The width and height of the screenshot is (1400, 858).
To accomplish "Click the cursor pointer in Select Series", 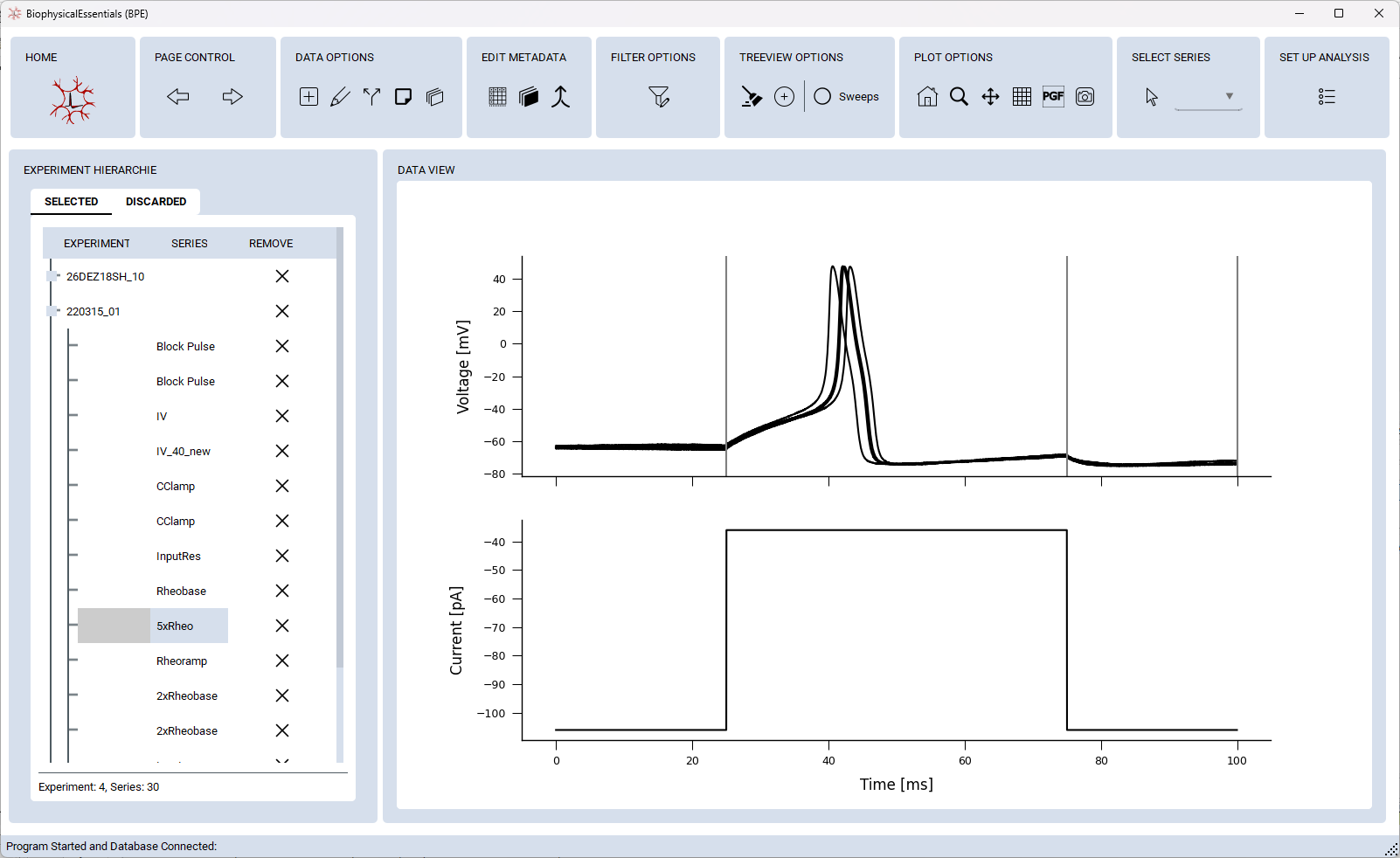I will tap(1152, 97).
